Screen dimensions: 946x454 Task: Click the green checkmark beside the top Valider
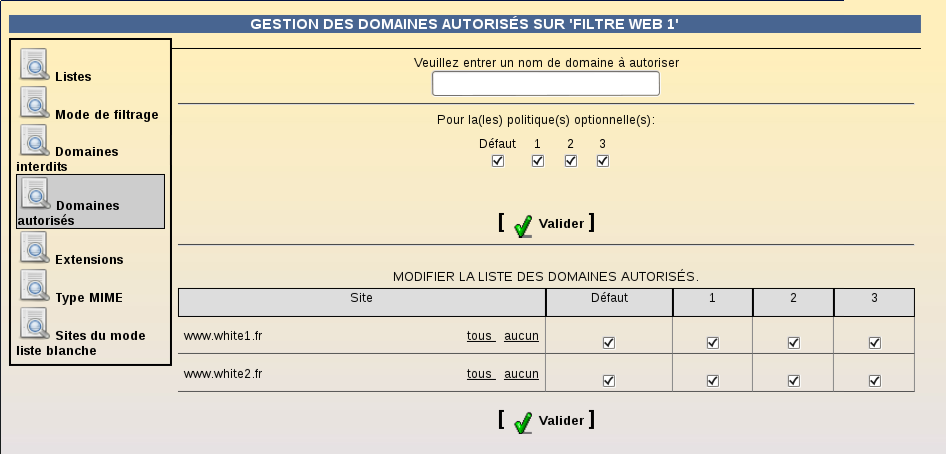coord(523,226)
